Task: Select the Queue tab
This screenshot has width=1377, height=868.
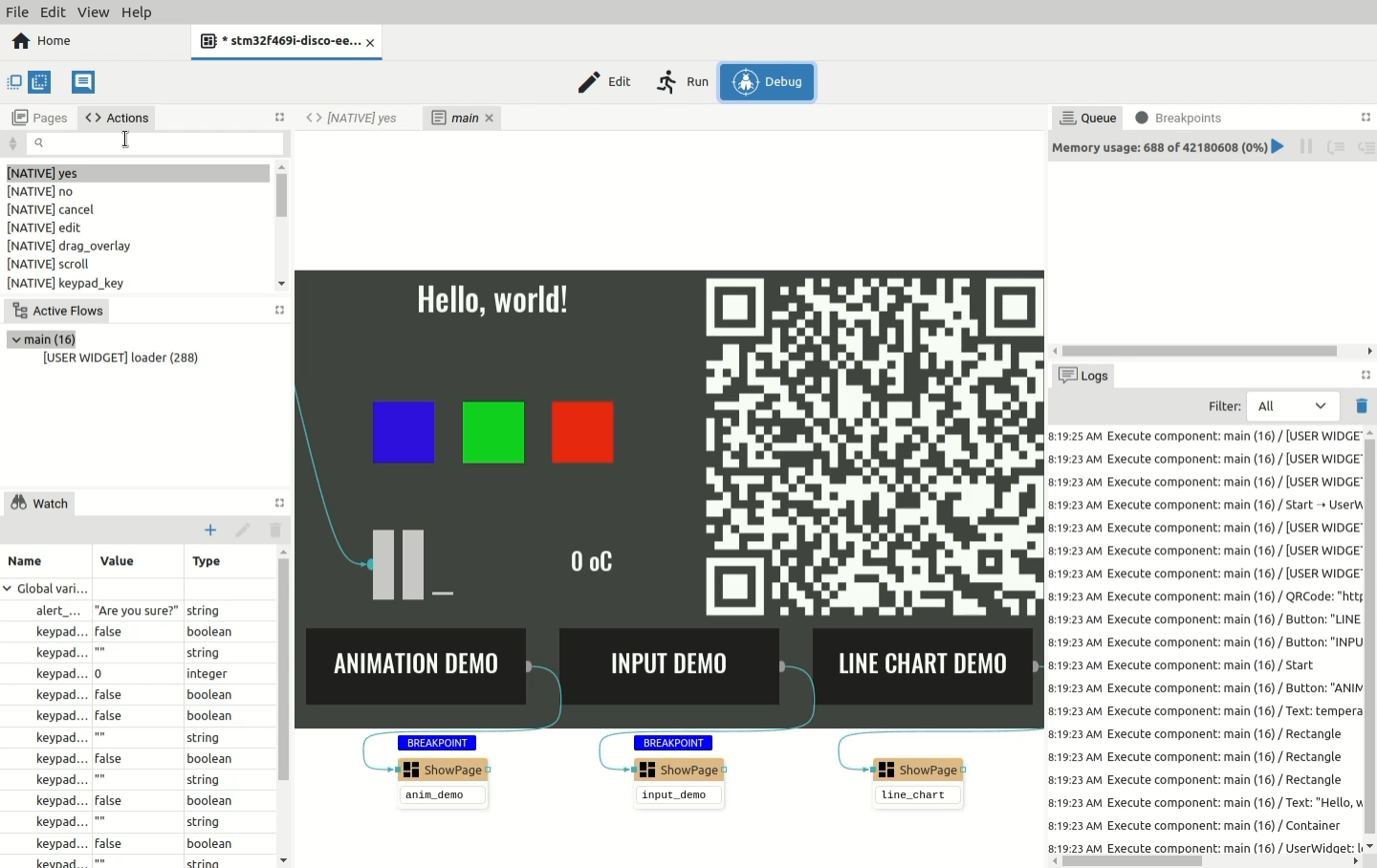Action: click(x=1088, y=118)
